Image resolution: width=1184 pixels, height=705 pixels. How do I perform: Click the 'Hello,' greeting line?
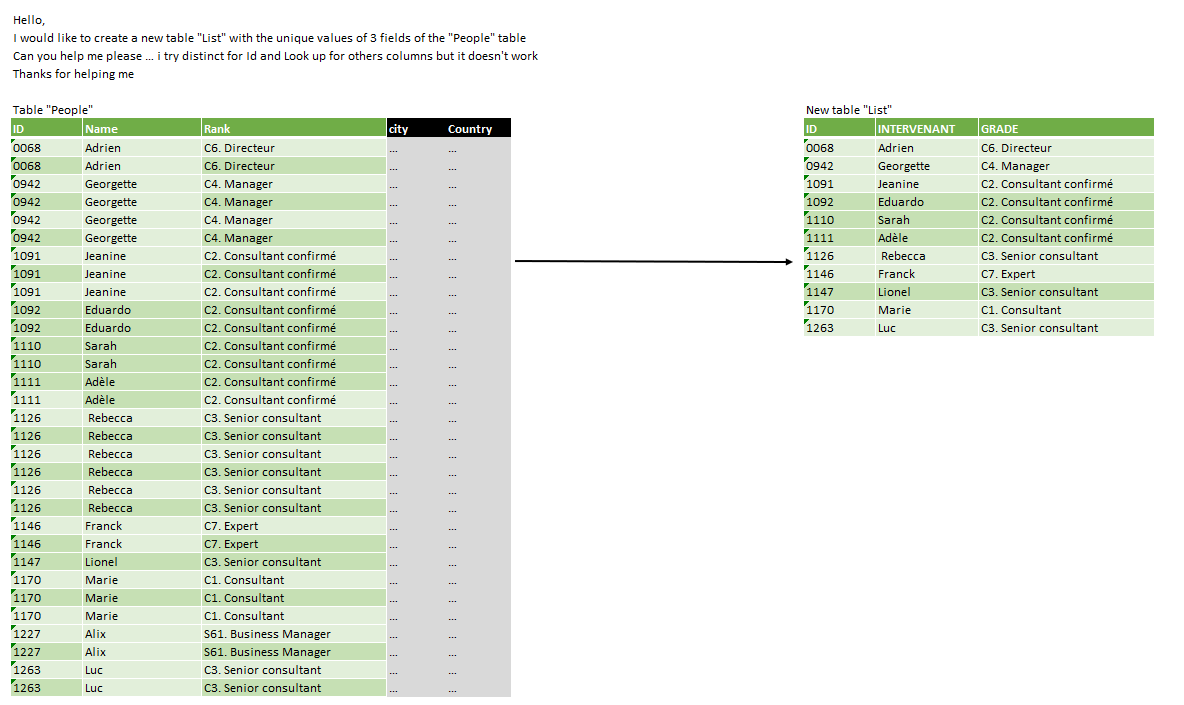tap(29, 20)
